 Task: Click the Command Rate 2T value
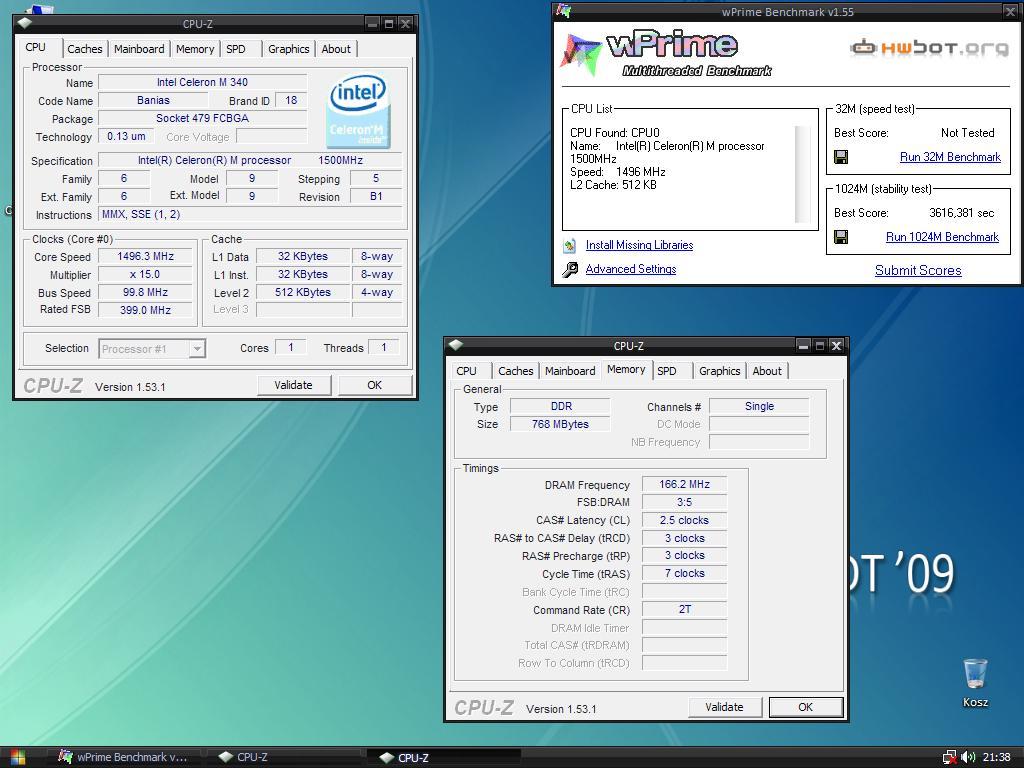684,609
